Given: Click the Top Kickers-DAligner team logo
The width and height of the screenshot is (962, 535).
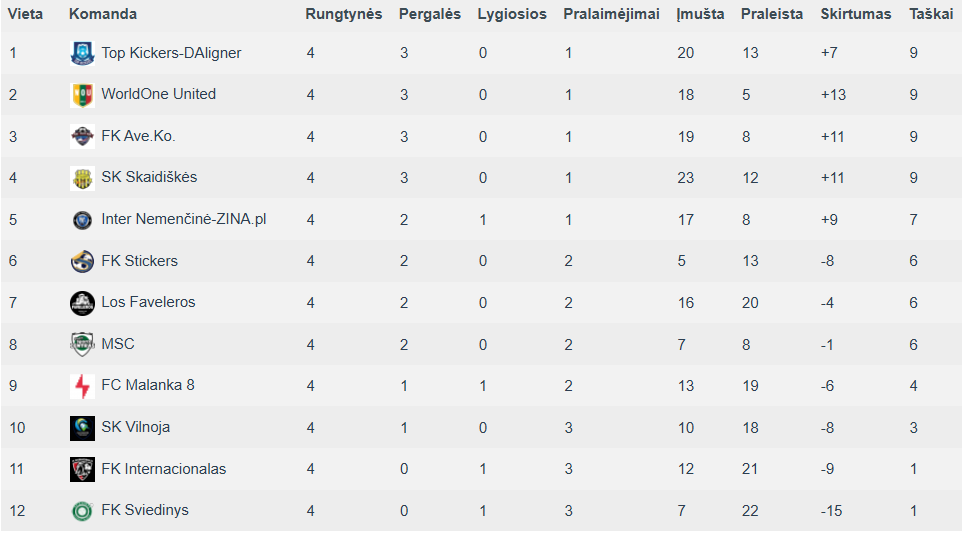Looking at the screenshot, I should [82, 53].
